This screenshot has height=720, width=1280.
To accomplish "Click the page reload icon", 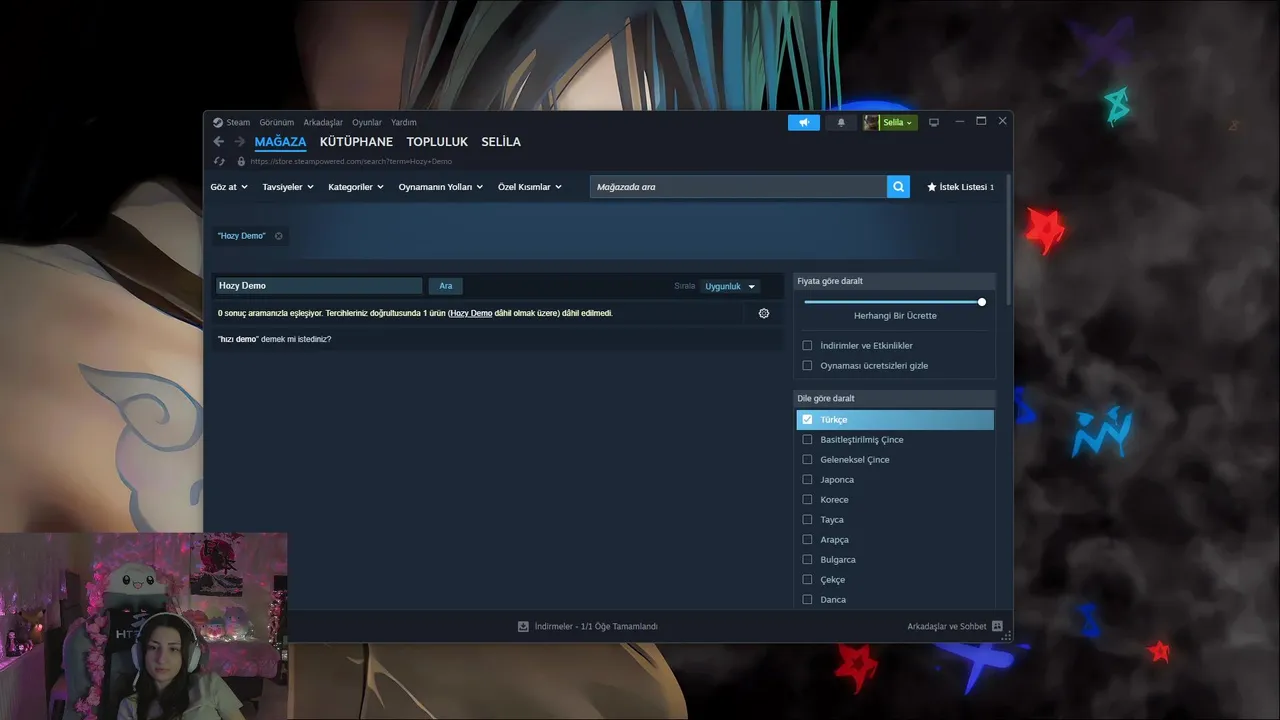I will click(220, 161).
